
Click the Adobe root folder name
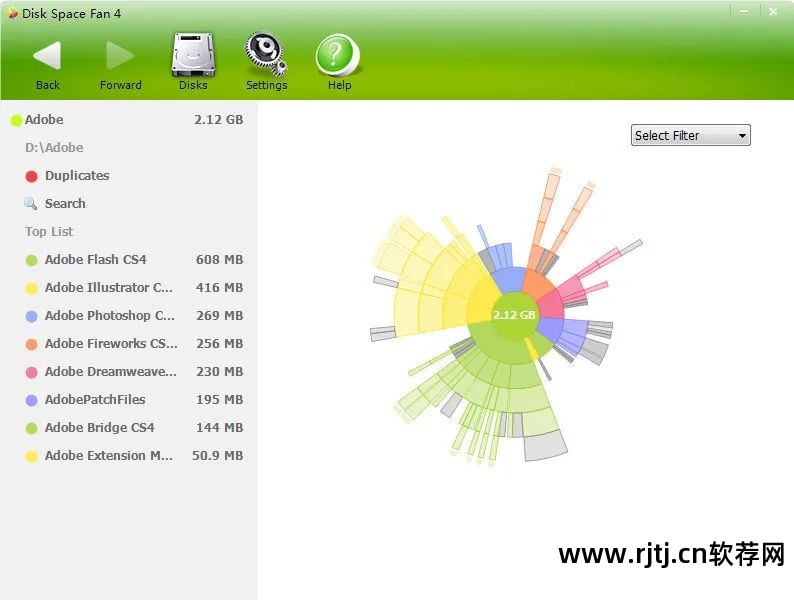(44, 119)
